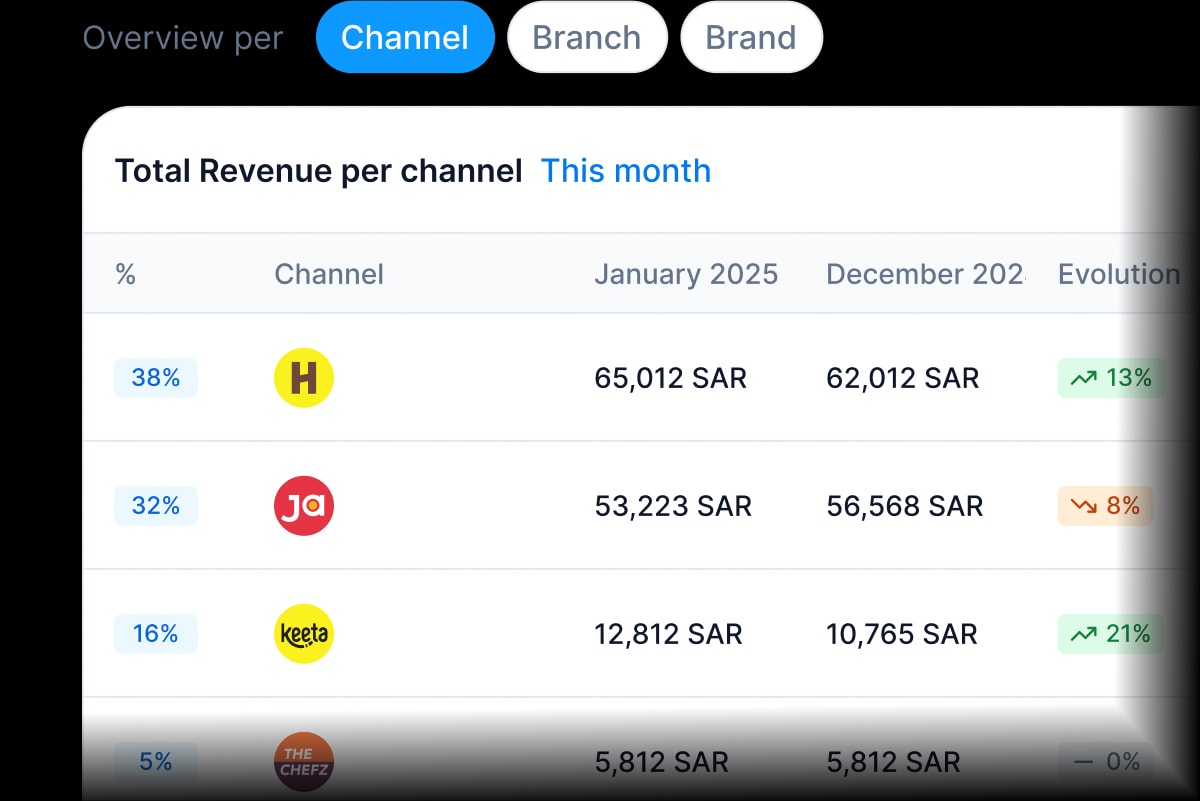1200x801 pixels.
Task: Click the yellow H channel logo
Action: click(x=304, y=378)
